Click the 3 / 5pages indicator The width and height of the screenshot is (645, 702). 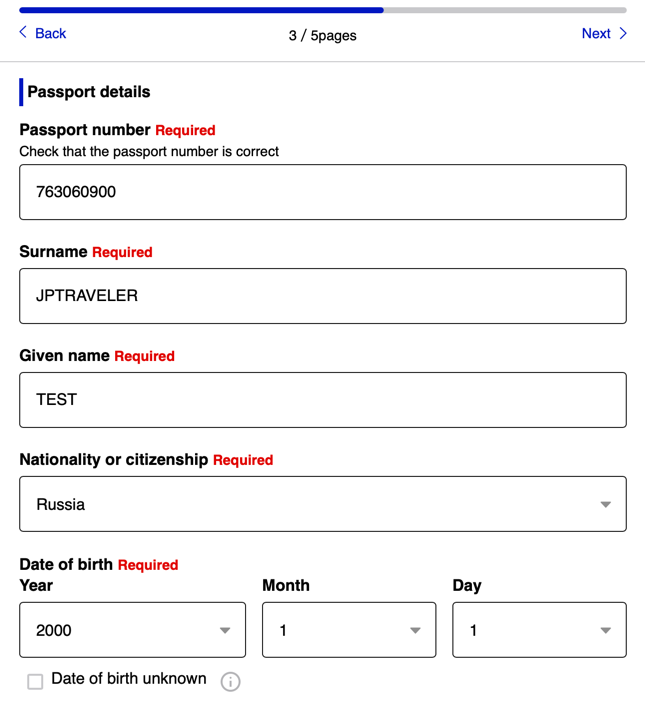point(322,36)
